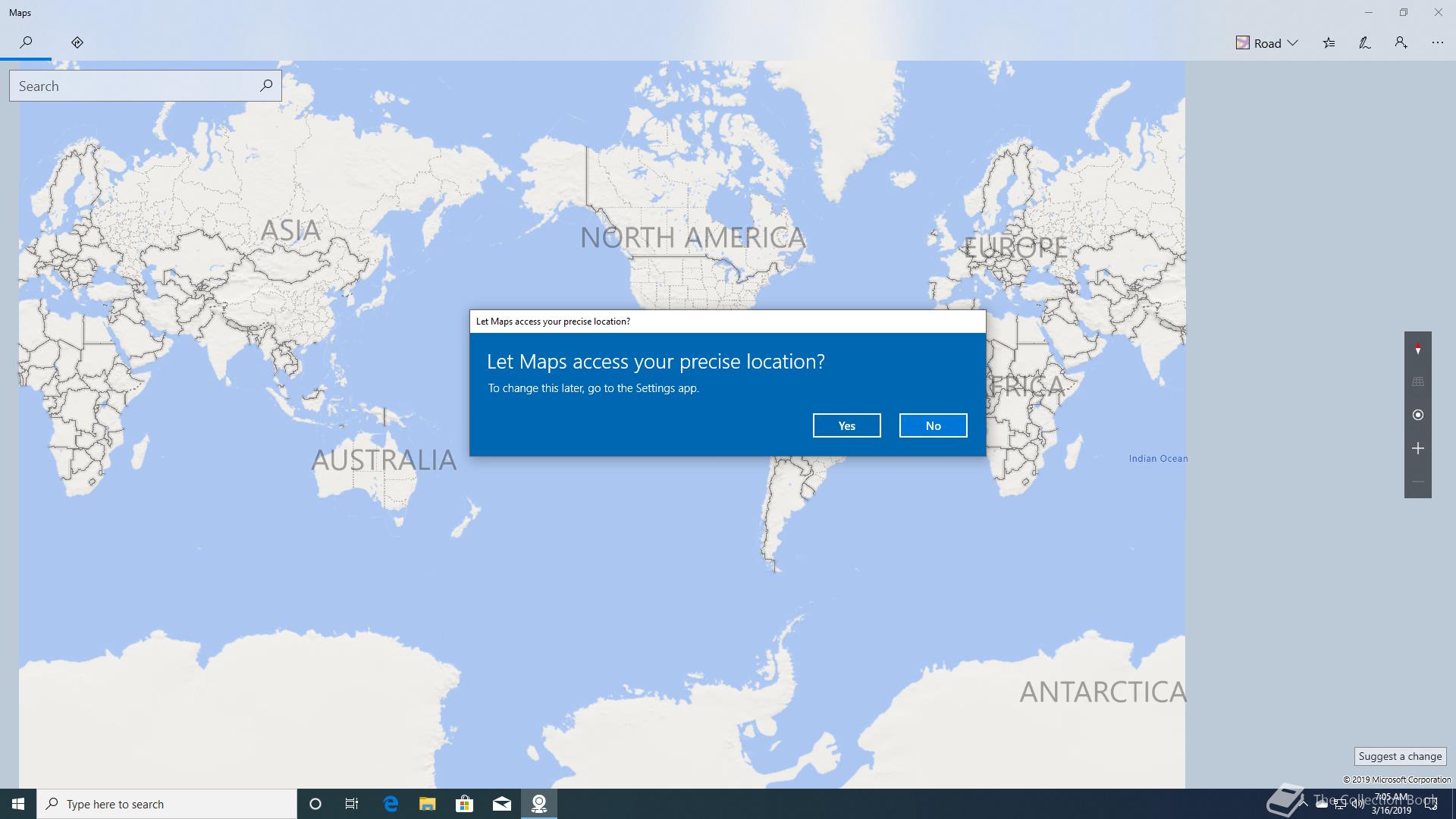
Task: Open Saved places favorites icon
Action: 1329,43
